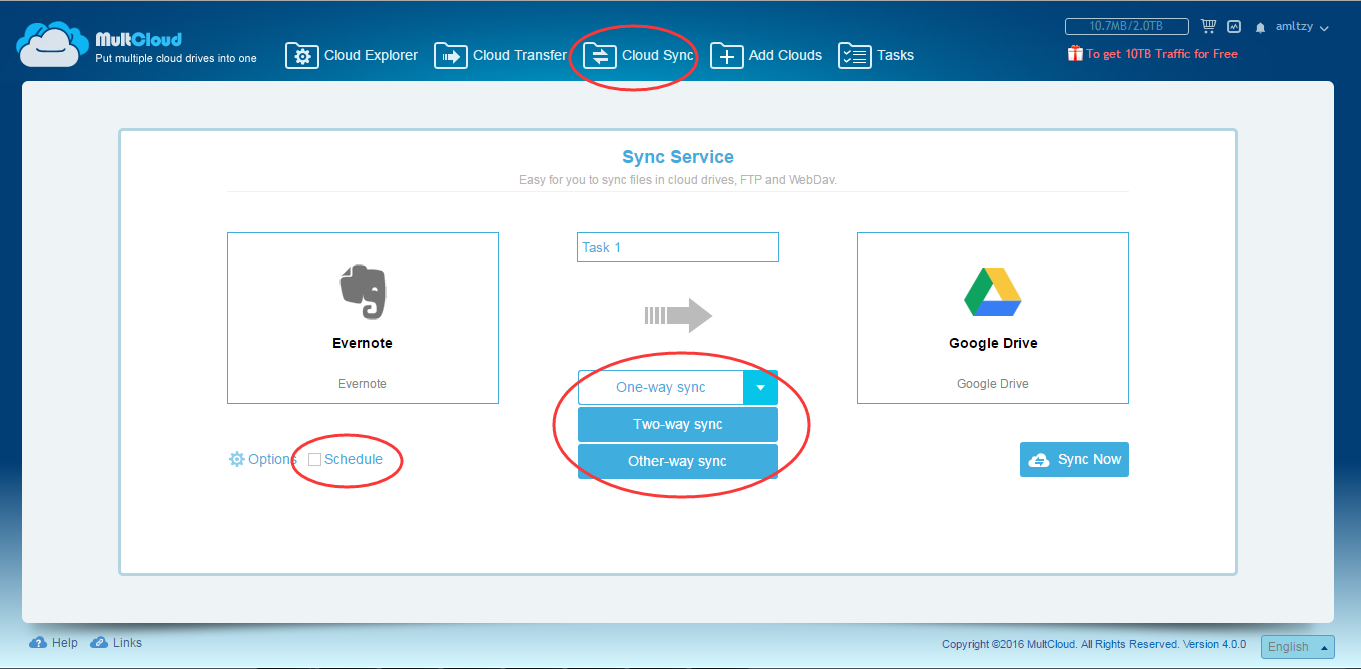Click the Cloud Explorer gear icon

pos(302,56)
